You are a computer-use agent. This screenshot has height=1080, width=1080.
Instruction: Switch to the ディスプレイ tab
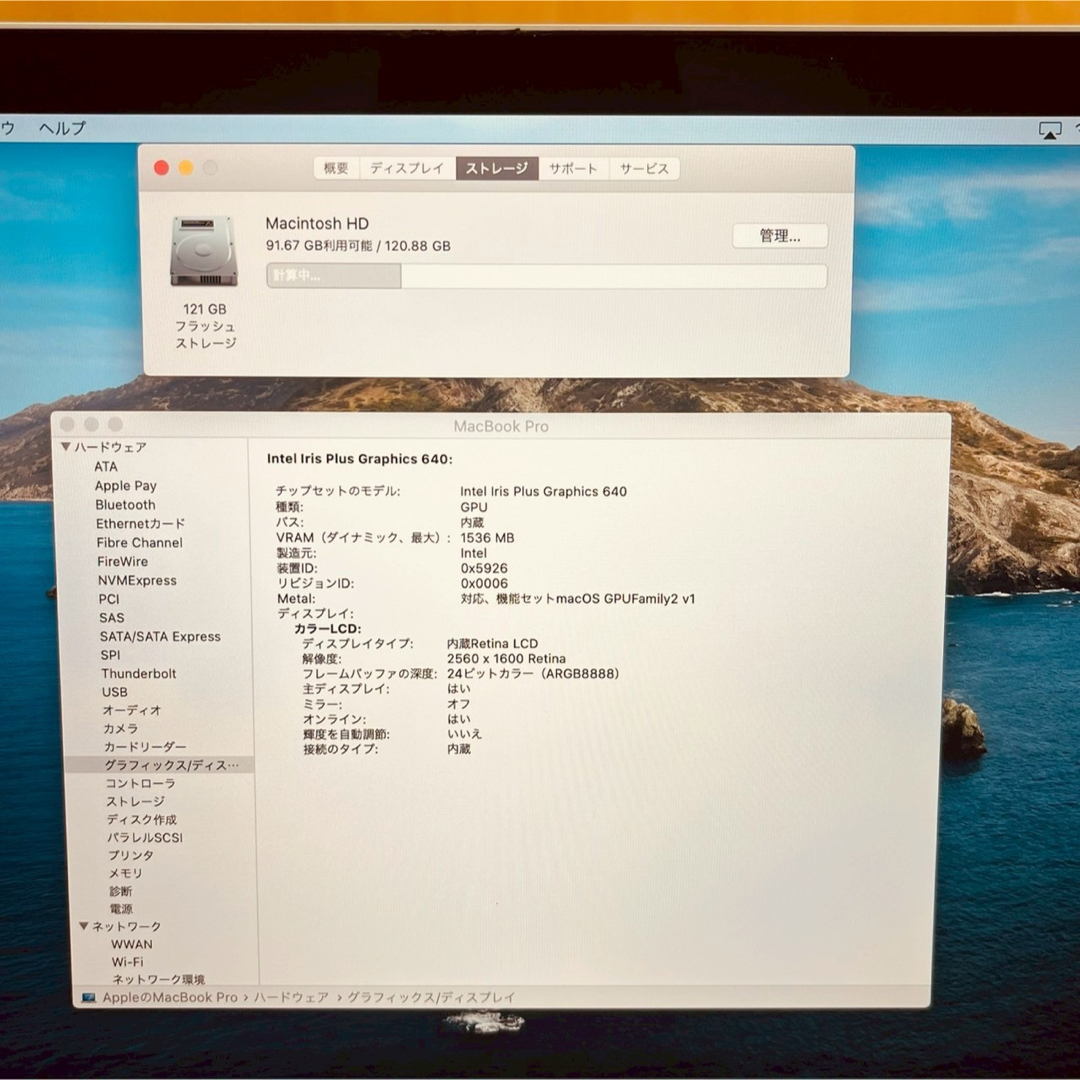pyautogui.click(x=407, y=169)
